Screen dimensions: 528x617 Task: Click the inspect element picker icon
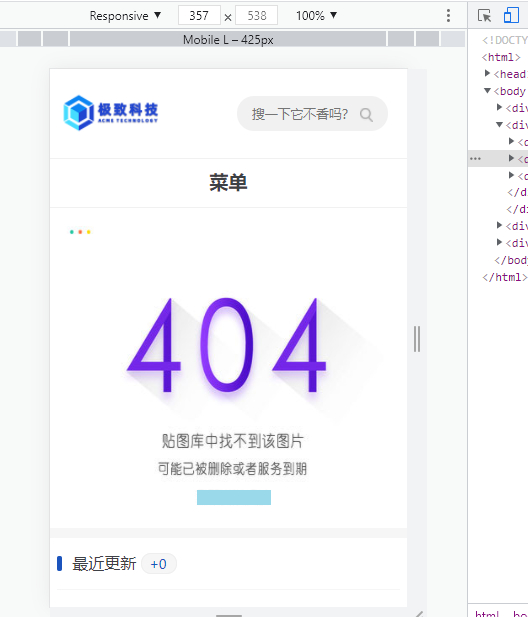484,16
